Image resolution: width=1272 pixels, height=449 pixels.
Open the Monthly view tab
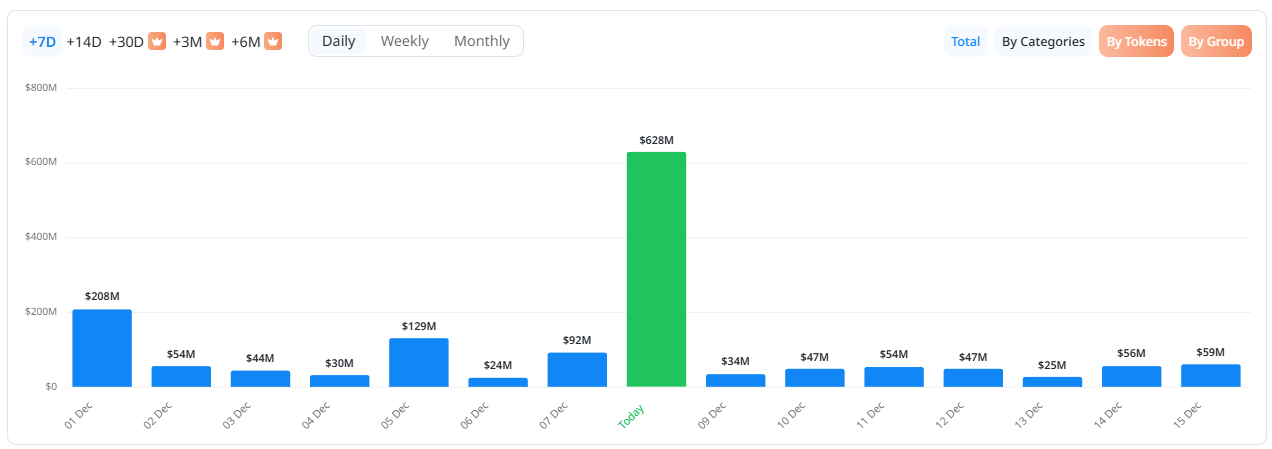pos(481,41)
